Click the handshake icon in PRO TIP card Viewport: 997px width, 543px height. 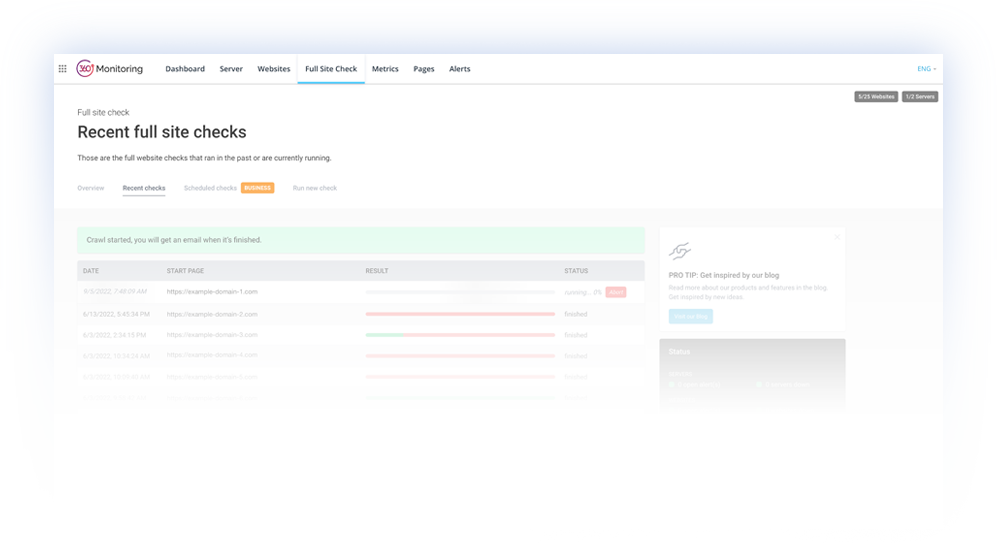(680, 251)
